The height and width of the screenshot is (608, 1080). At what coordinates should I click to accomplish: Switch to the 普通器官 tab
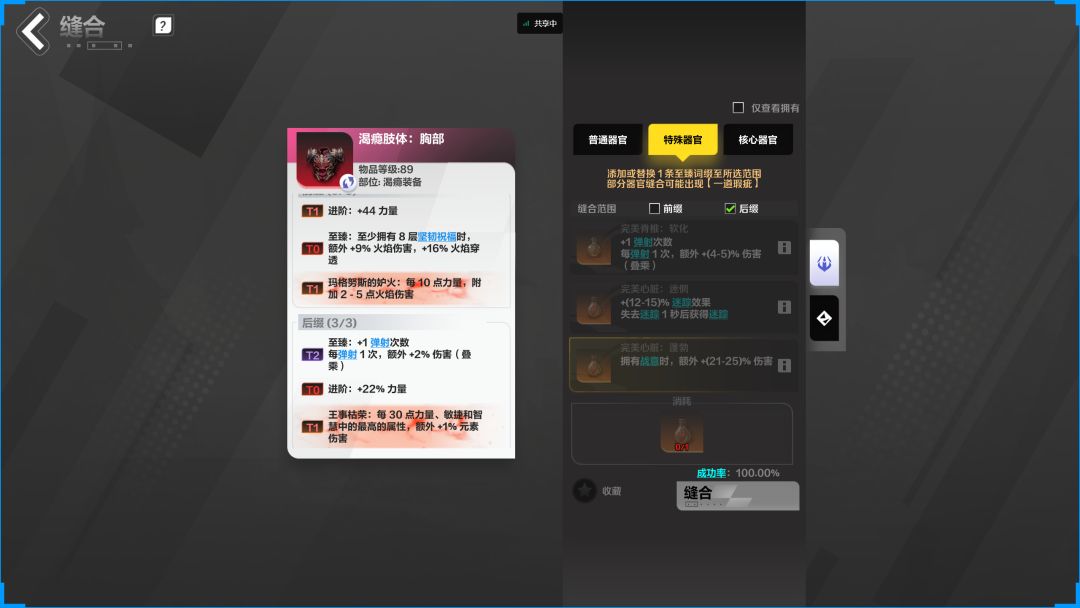608,140
